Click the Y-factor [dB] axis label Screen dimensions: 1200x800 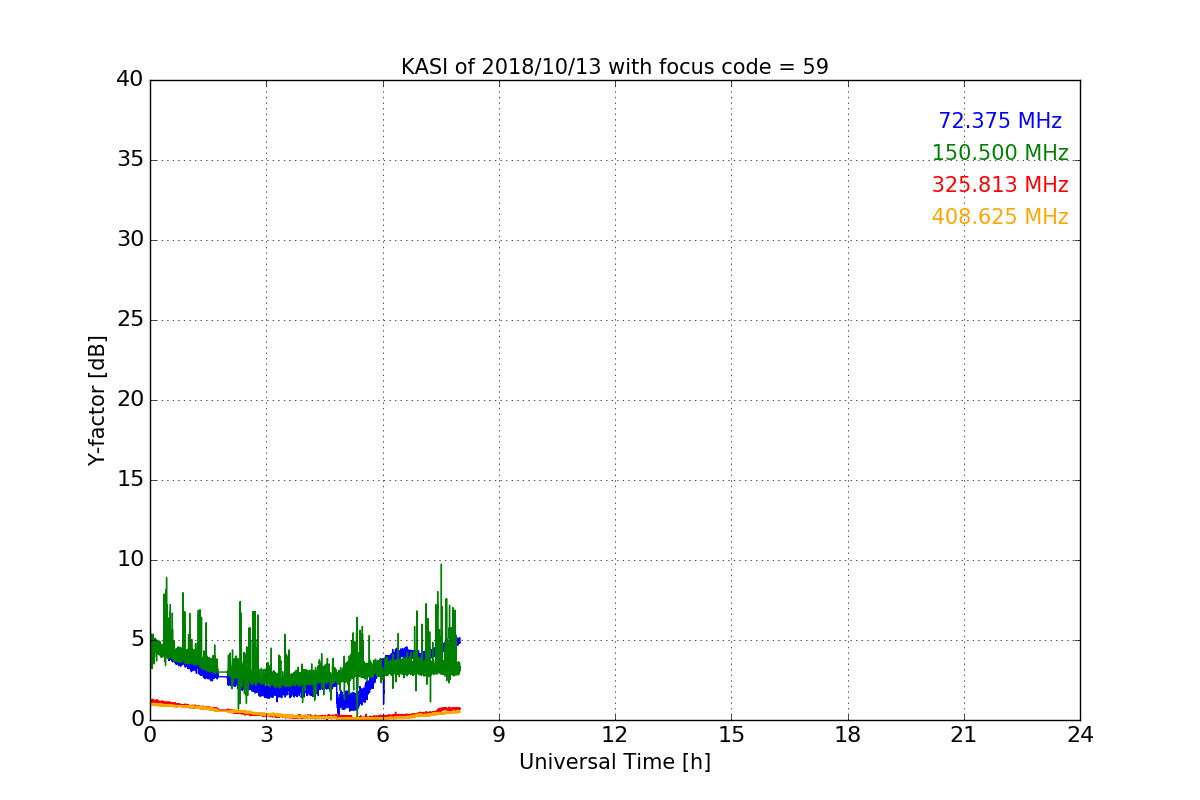[97, 400]
